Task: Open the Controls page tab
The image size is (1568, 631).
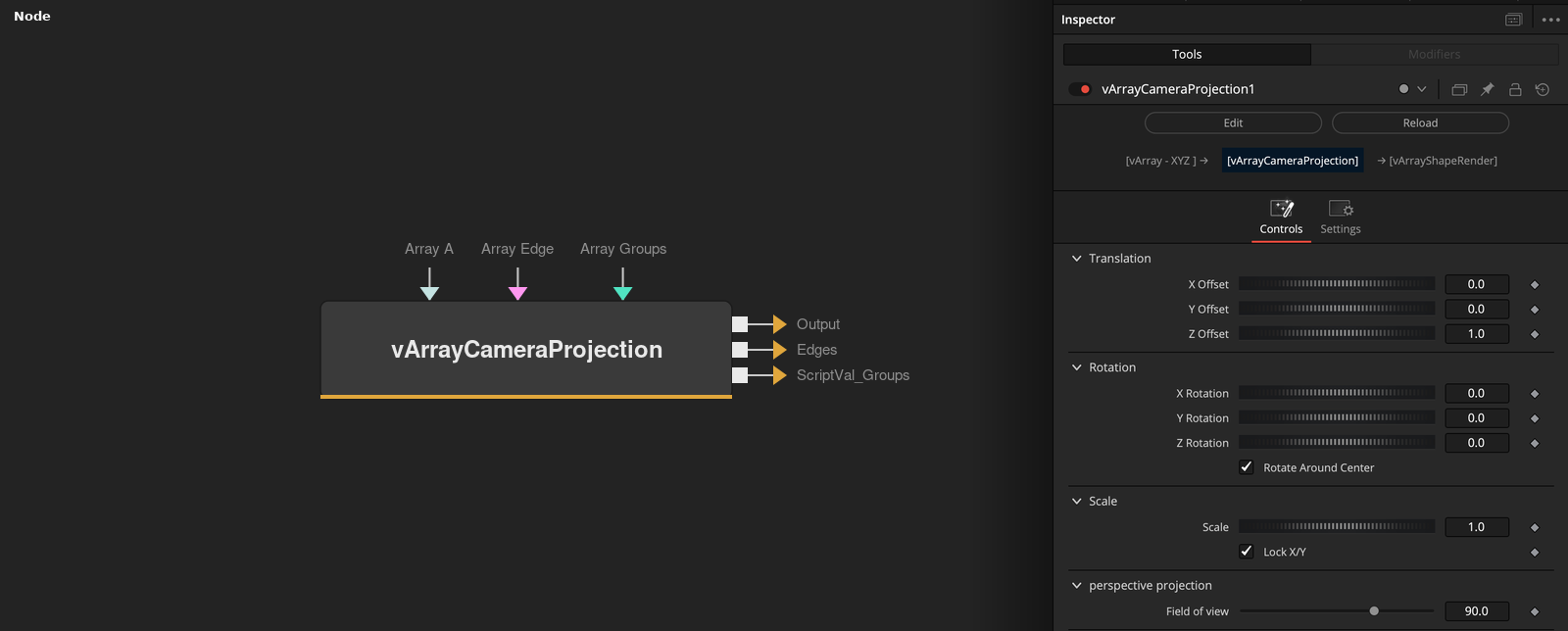Action: pyautogui.click(x=1281, y=218)
